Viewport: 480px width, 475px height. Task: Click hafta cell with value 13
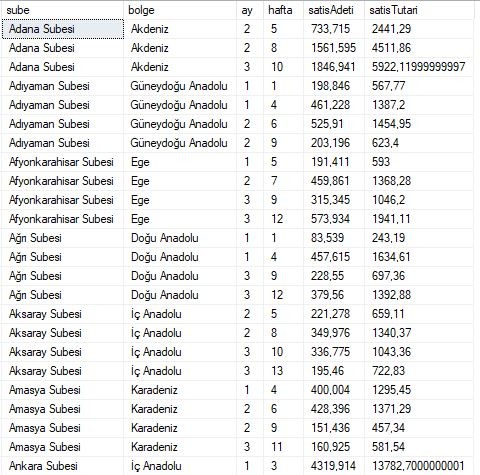[x=283, y=371]
